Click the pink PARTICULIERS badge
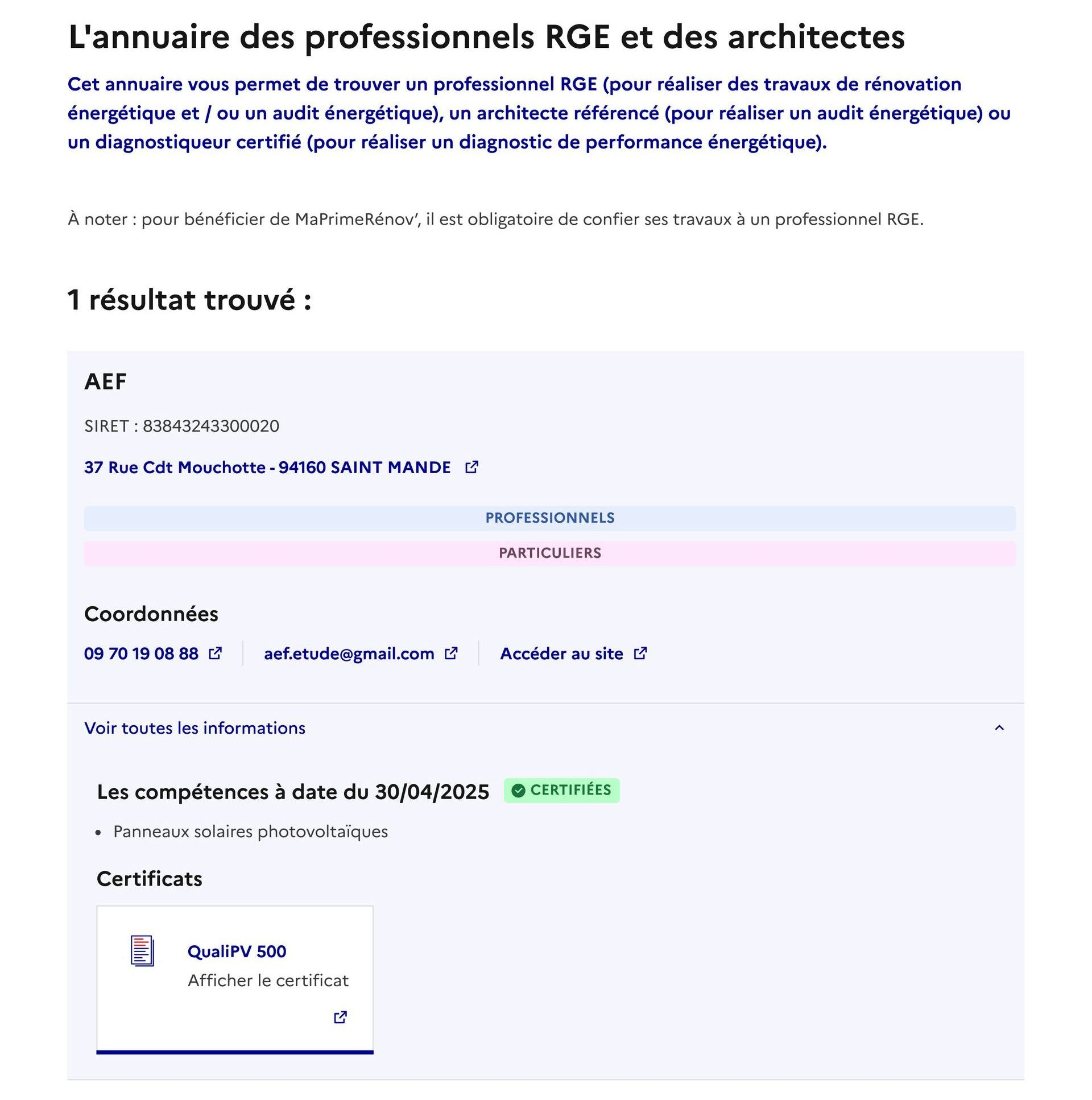The height and width of the screenshot is (1100, 1092). click(549, 553)
